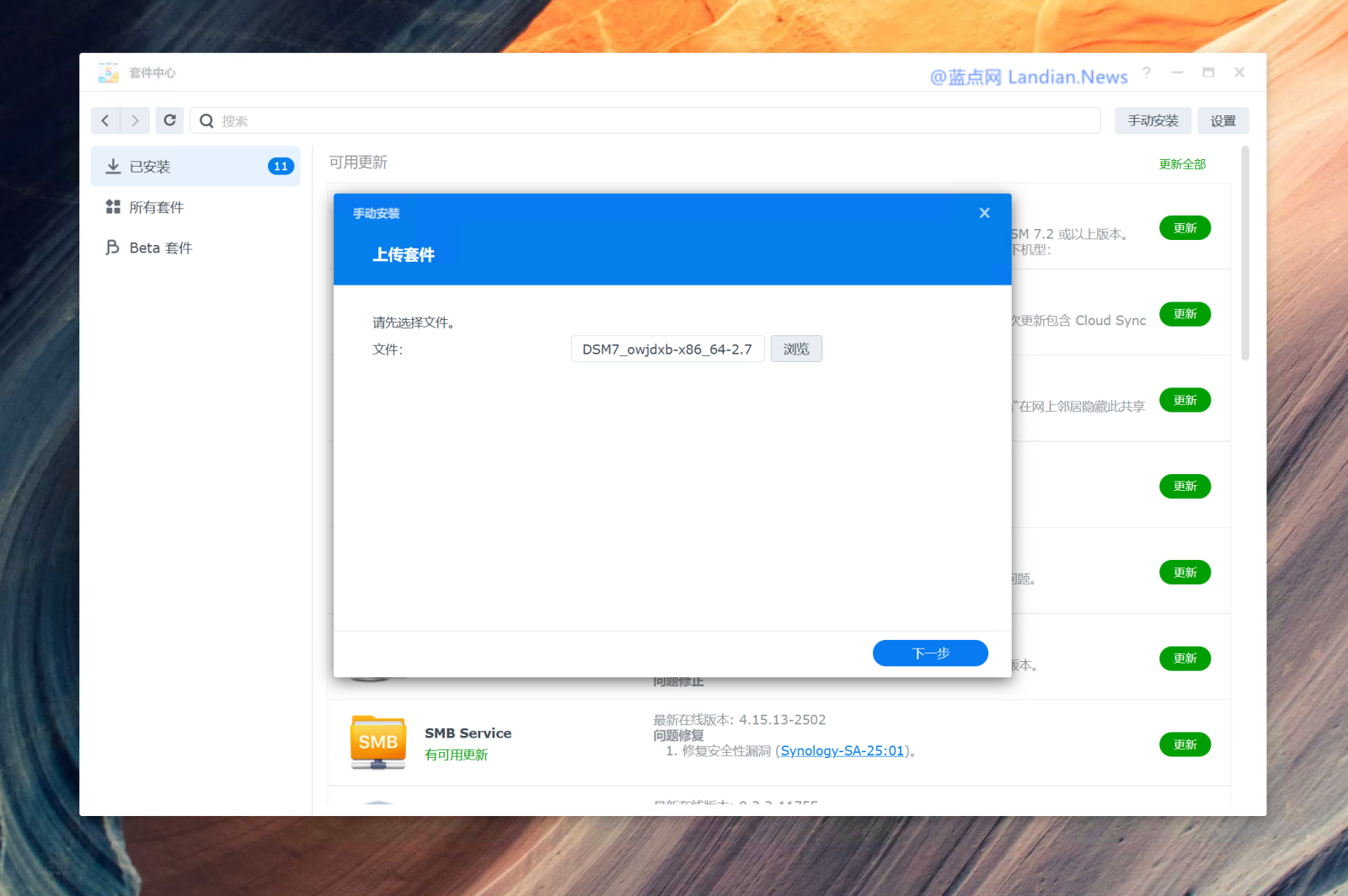Click the selected file path field
The width and height of the screenshot is (1348, 896).
click(x=667, y=349)
